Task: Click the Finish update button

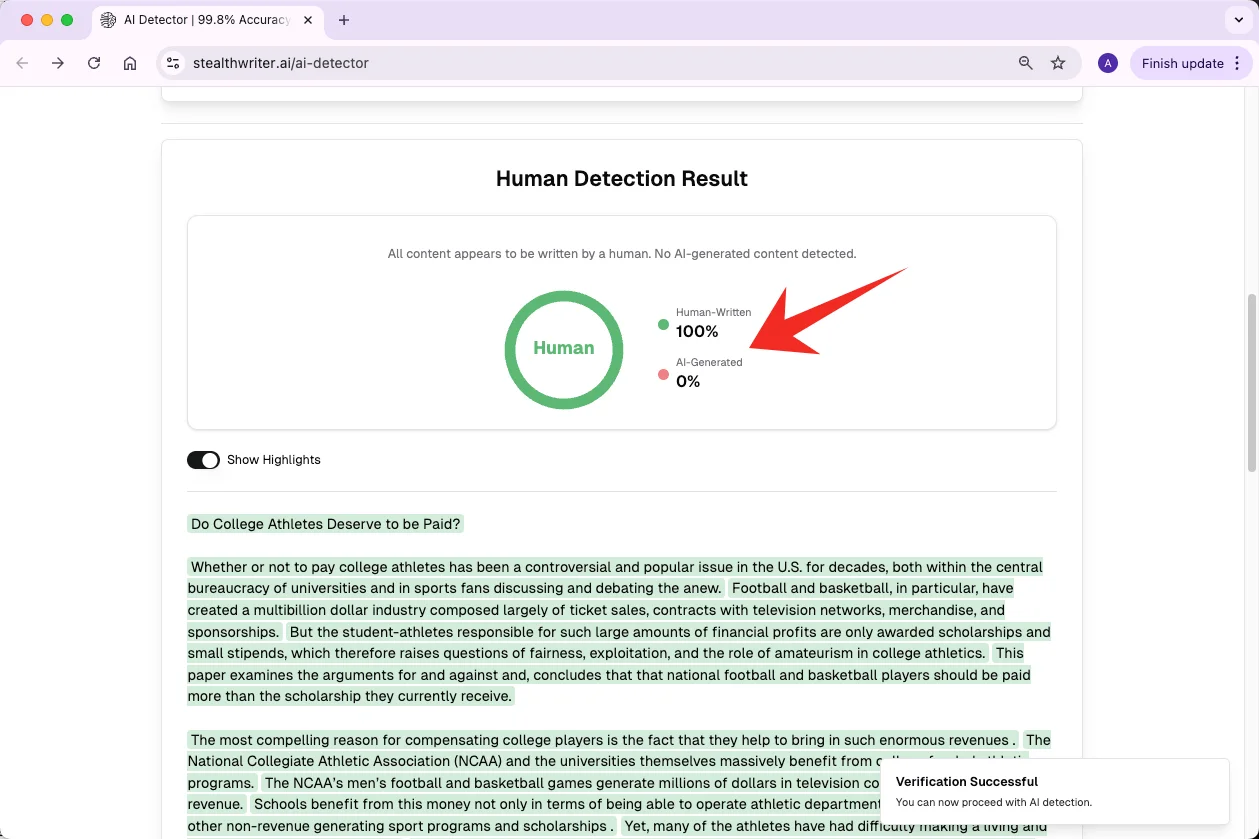Action: (x=1182, y=63)
